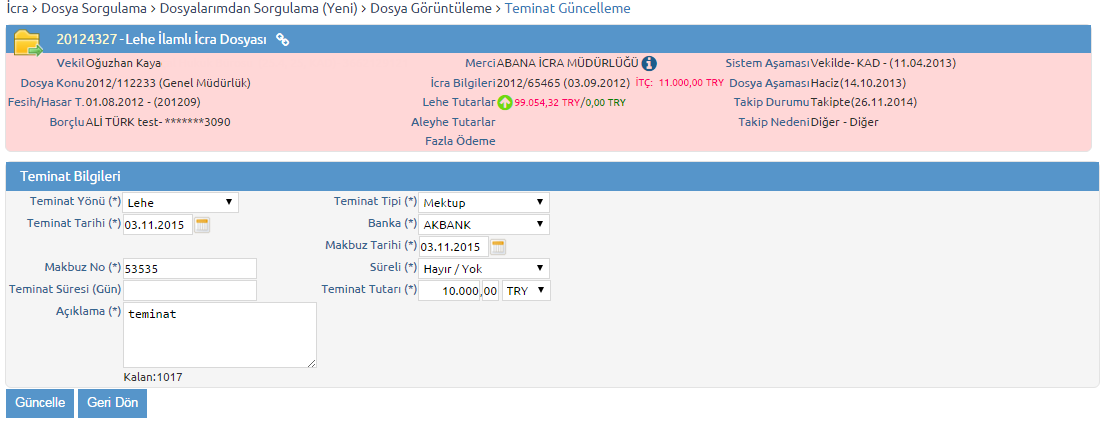Click file title 20124327 - Lehe İlamlı İcra Dosyası

point(161,40)
